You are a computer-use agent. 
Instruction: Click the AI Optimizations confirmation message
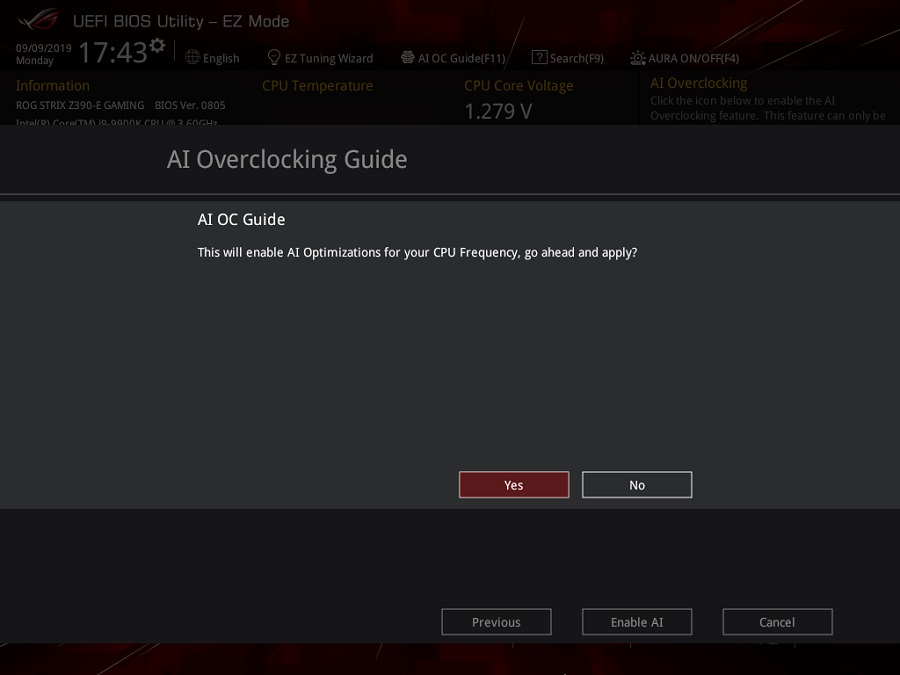(417, 253)
